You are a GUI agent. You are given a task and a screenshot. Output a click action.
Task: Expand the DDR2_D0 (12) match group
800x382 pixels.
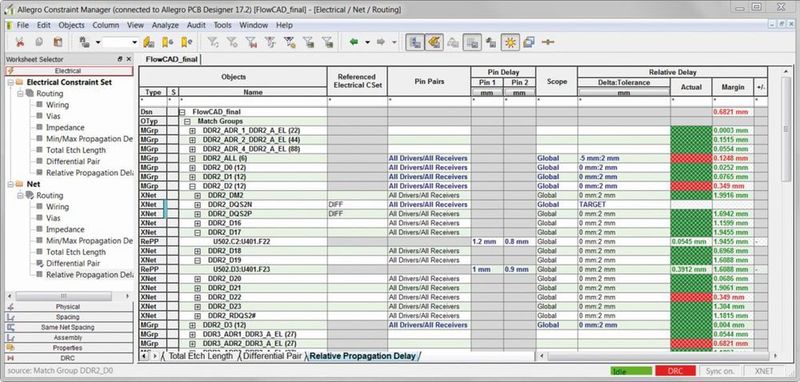(x=192, y=167)
